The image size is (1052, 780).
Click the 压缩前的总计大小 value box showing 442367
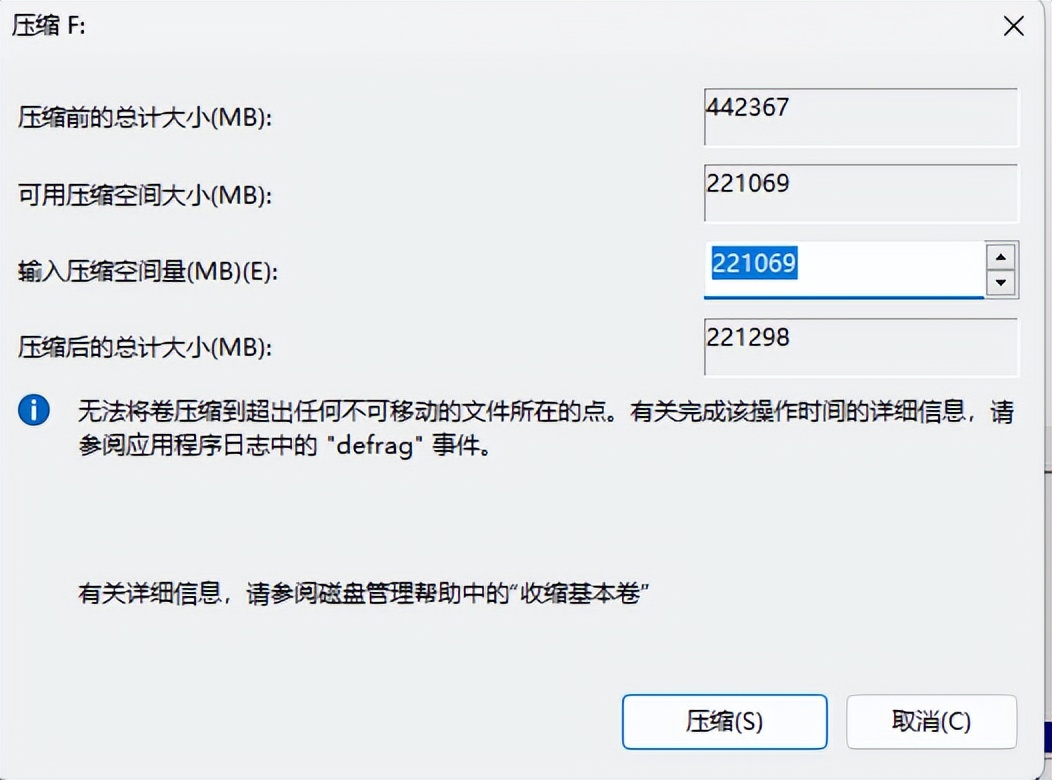(x=860, y=116)
